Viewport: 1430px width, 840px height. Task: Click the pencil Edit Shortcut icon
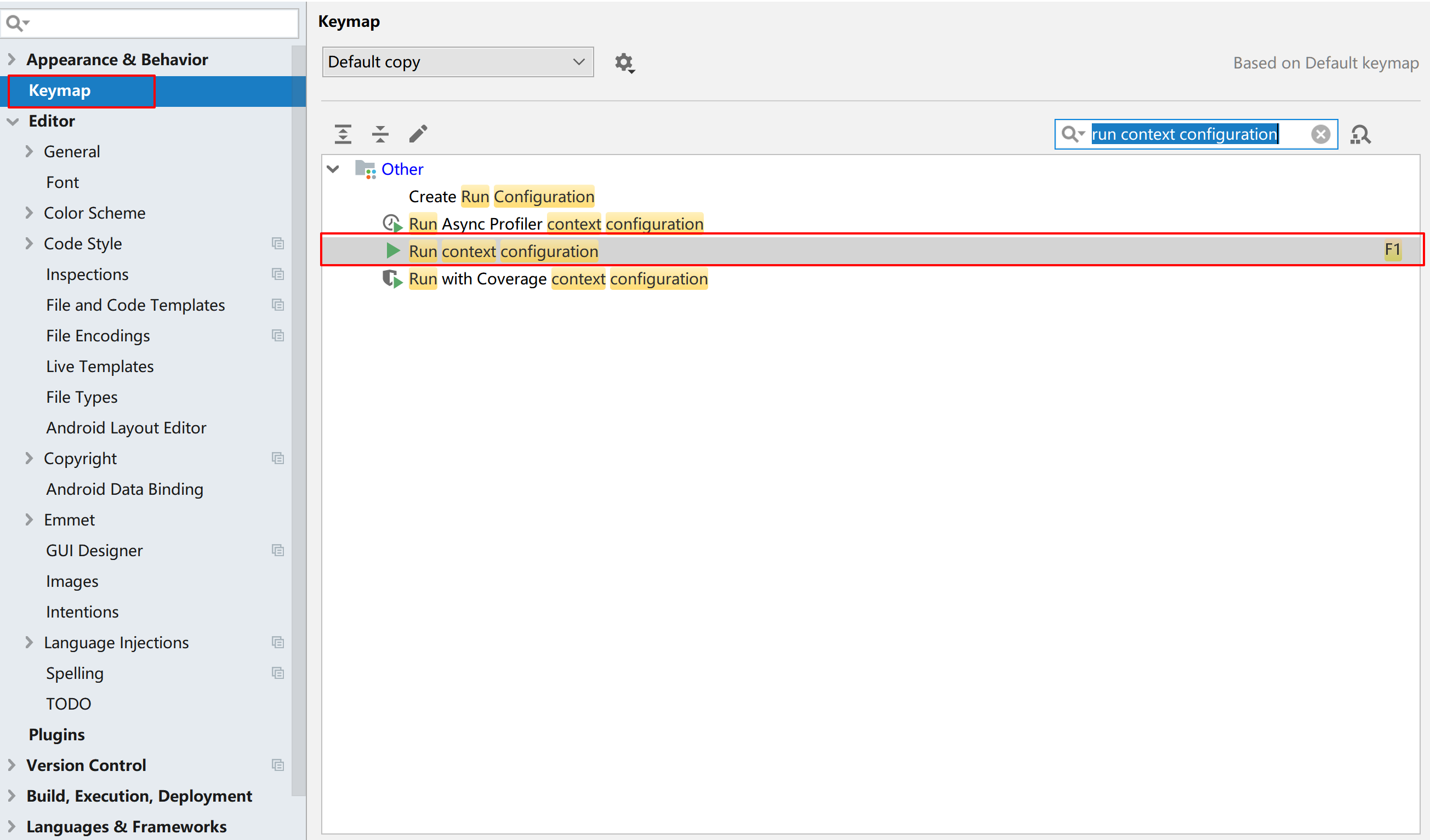418,134
